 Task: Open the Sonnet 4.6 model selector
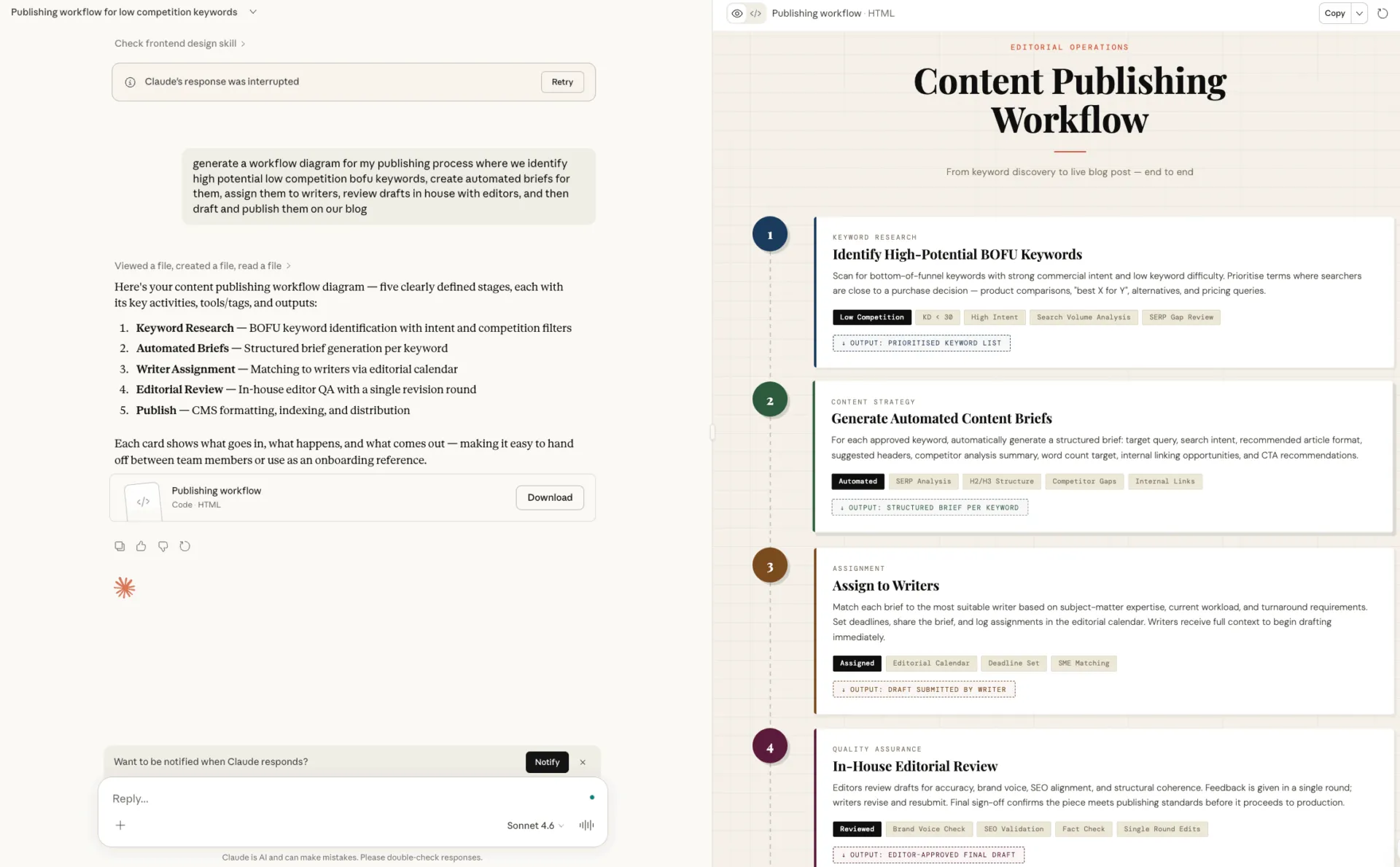[535, 825]
